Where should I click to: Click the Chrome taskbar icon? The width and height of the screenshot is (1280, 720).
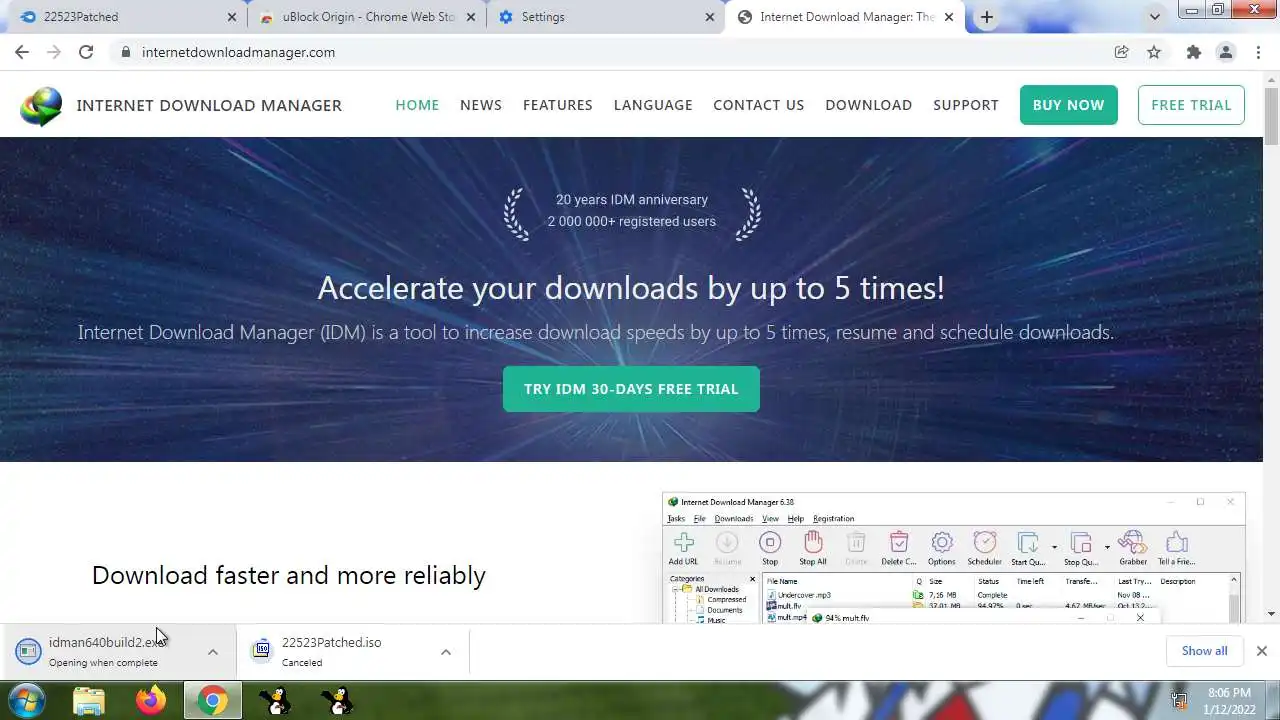tap(212, 701)
